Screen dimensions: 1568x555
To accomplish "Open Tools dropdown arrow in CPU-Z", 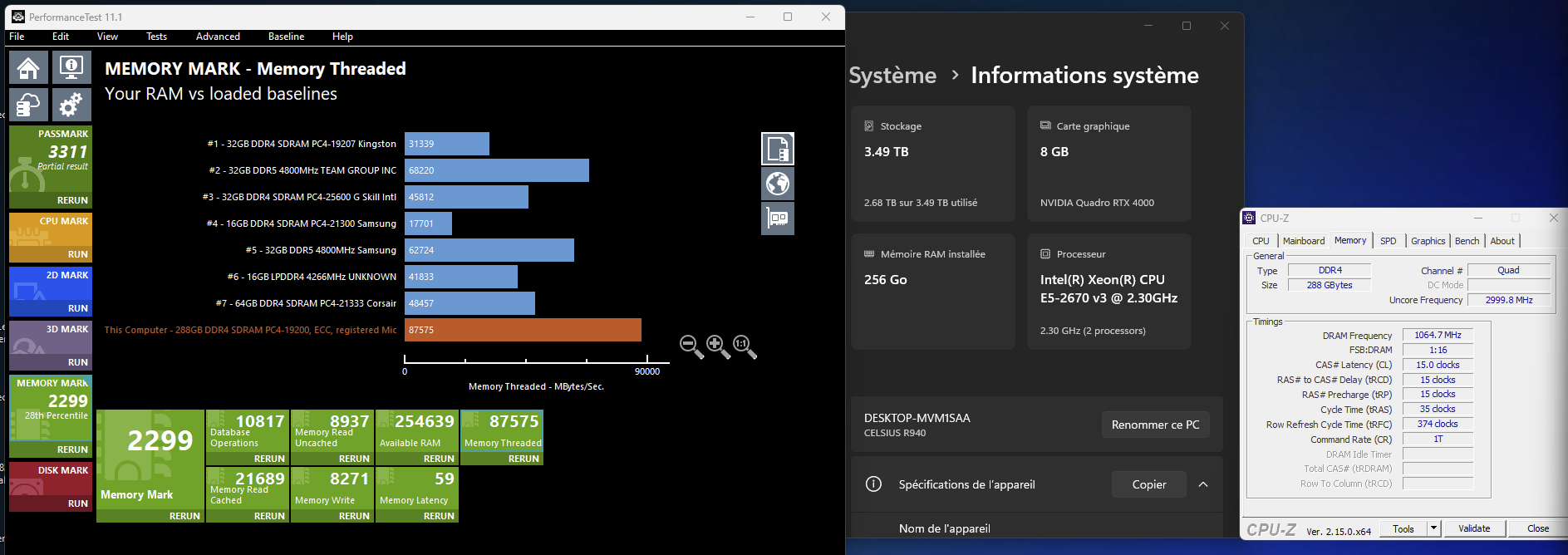I will coord(1433,528).
